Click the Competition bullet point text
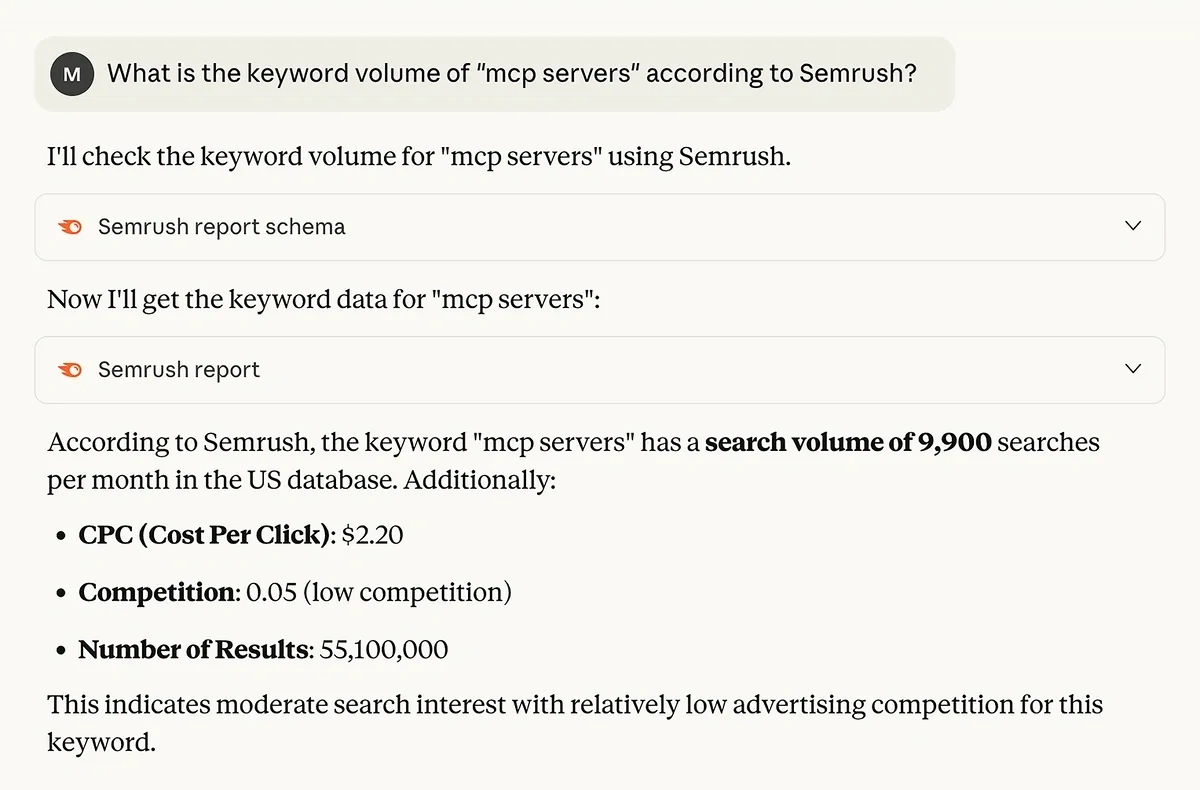1200x790 pixels. point(295,592)
